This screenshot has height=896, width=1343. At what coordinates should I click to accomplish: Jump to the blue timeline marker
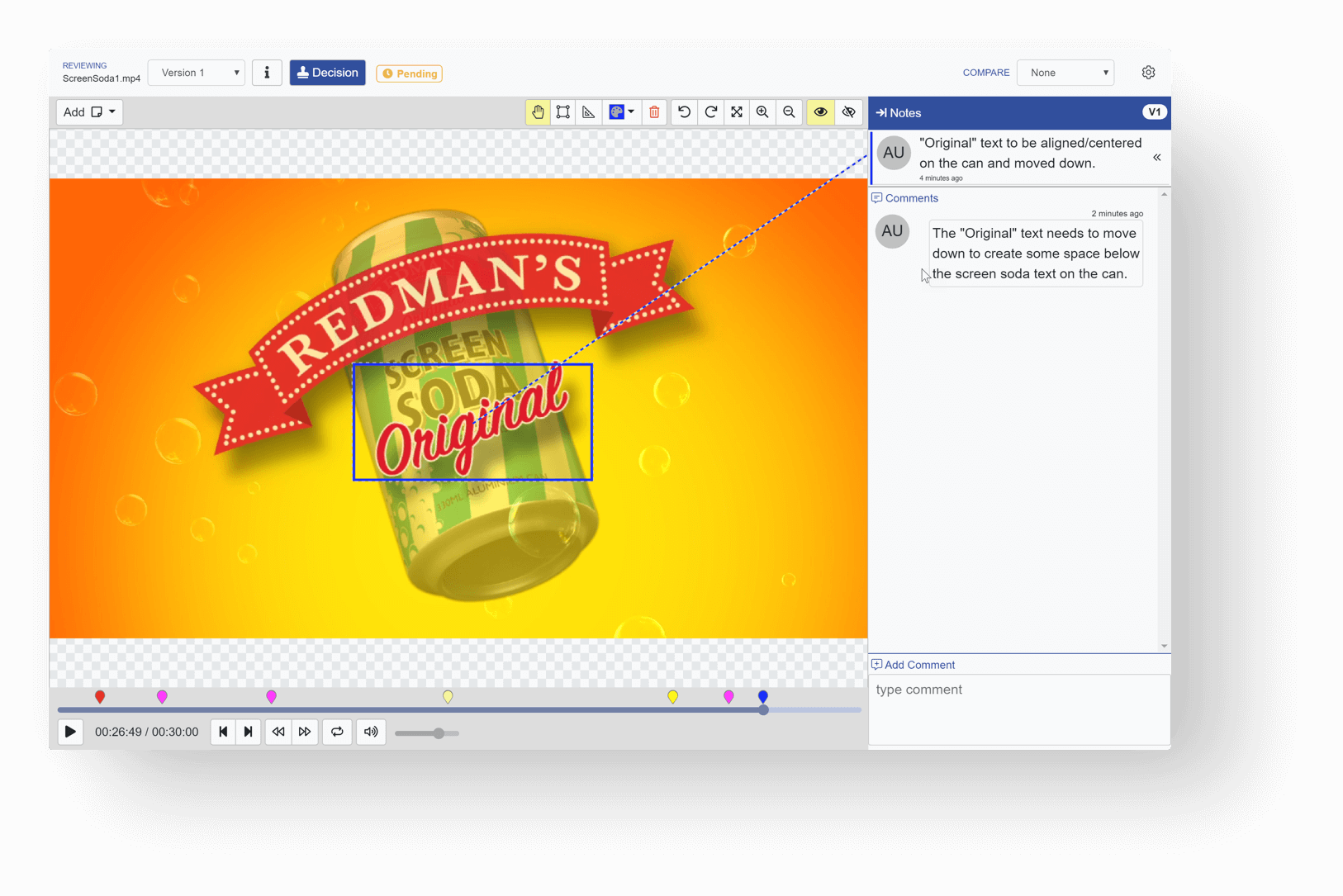(x=763, y=697)
